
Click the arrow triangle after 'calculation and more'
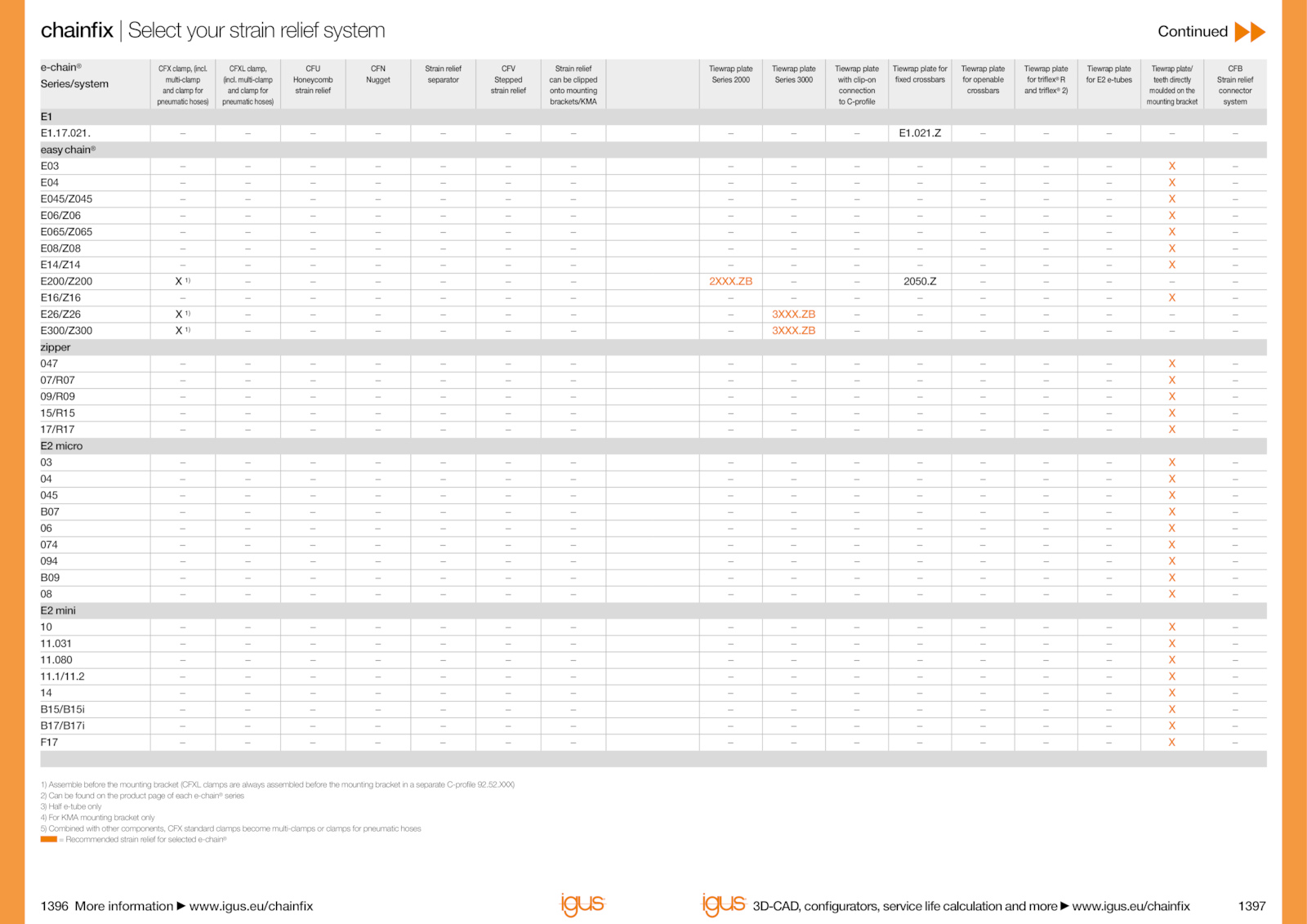point(1064,906)
